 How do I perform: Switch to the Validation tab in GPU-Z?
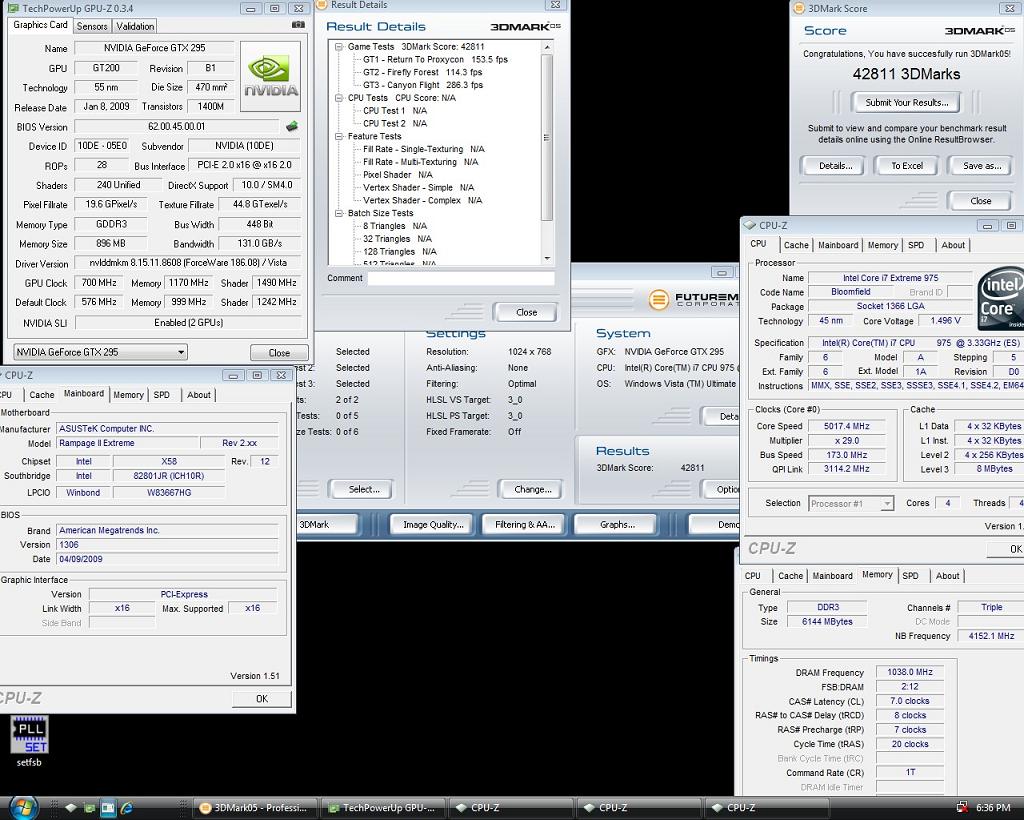(x=135, y=26)
